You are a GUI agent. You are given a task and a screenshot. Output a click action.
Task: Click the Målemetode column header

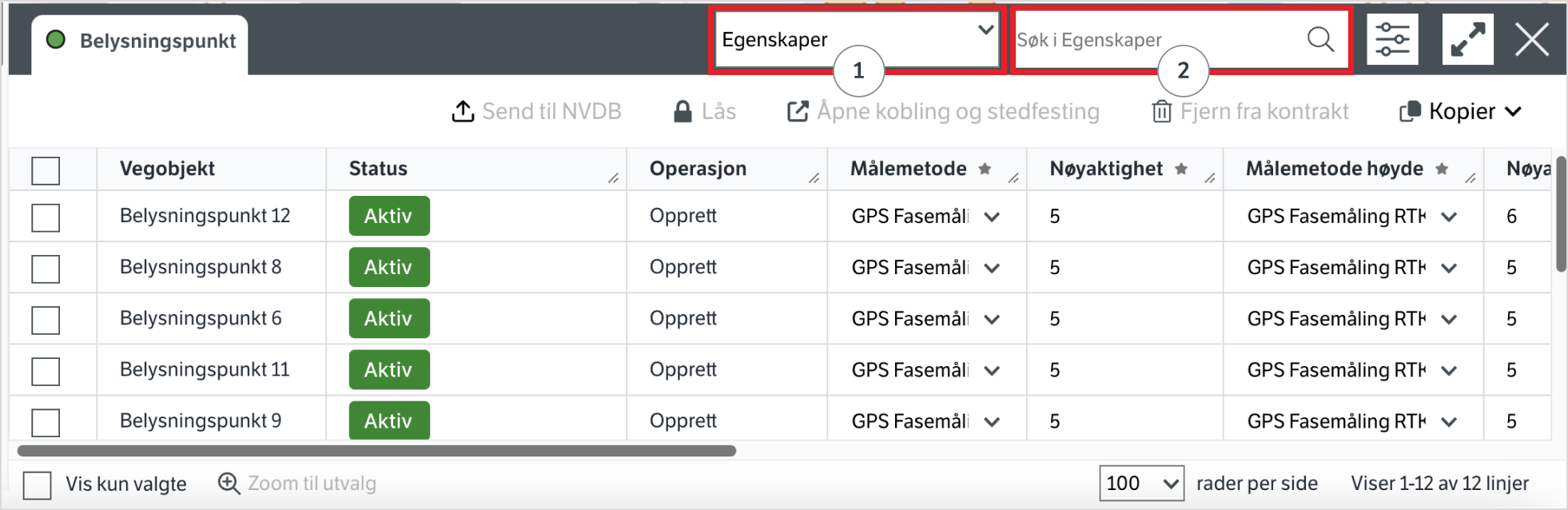pyautogui.click(x=909, y=169)
